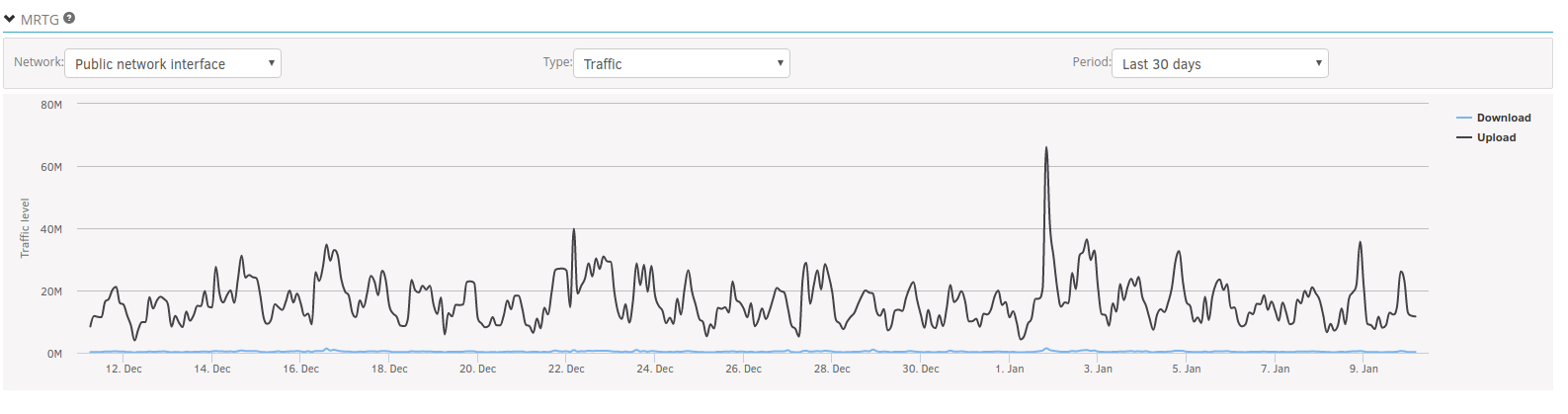Click the Traffic level axis title
Image resolution: width=1568 pixels, height=414 pixels.
26,228
